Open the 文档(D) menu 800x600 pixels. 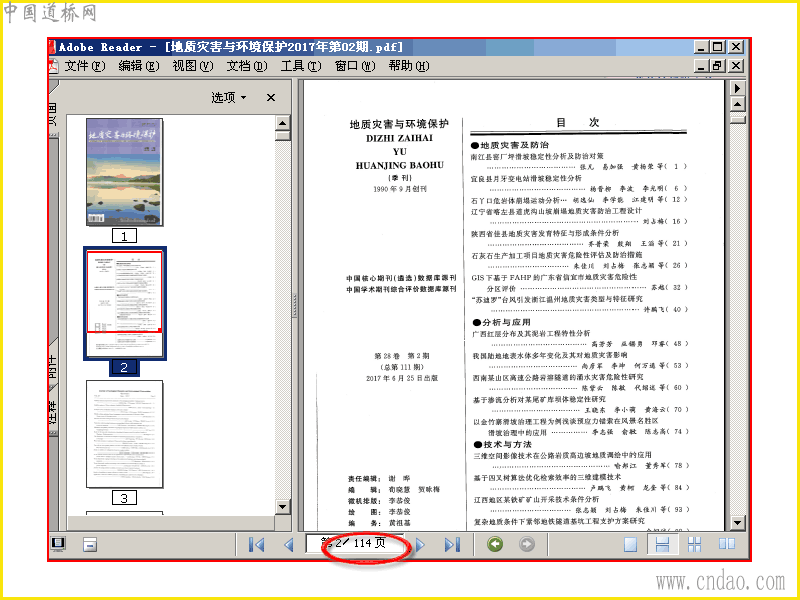[247, 66]
